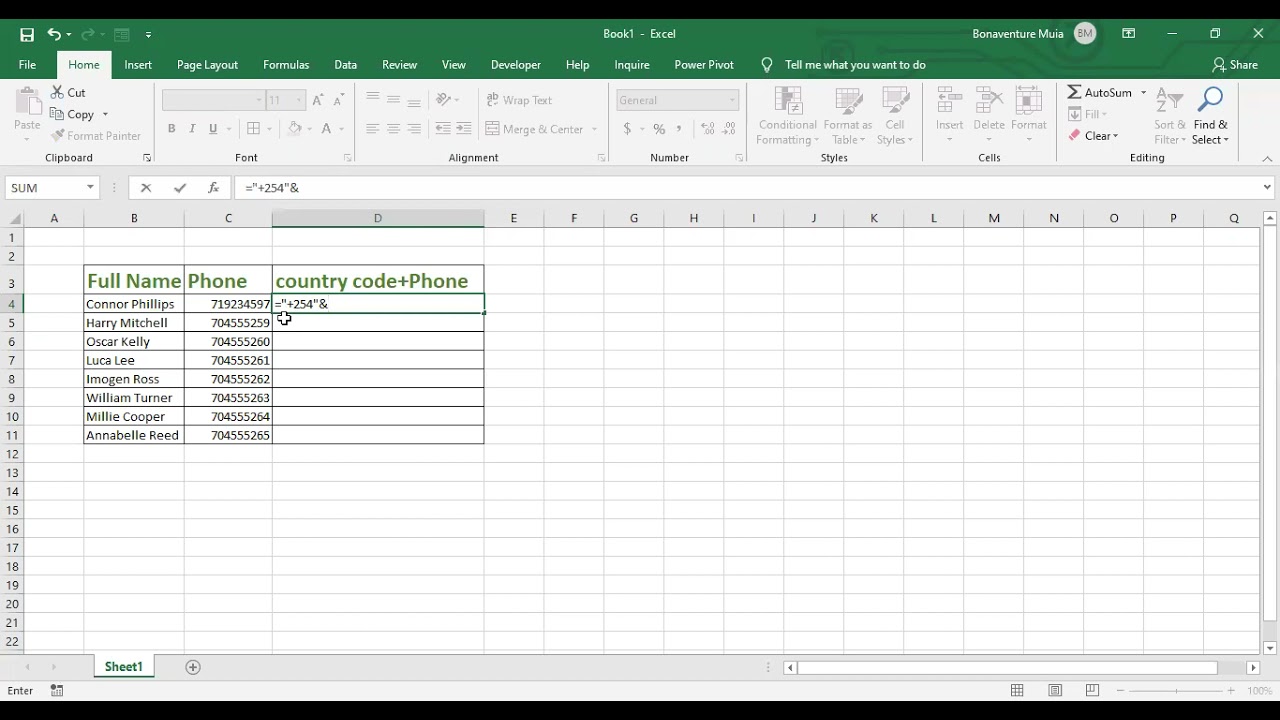The height and width of the screenshot is (720, 1280).
Task: Toggle Wrap Text option
Action: click(x=519, y=100)
